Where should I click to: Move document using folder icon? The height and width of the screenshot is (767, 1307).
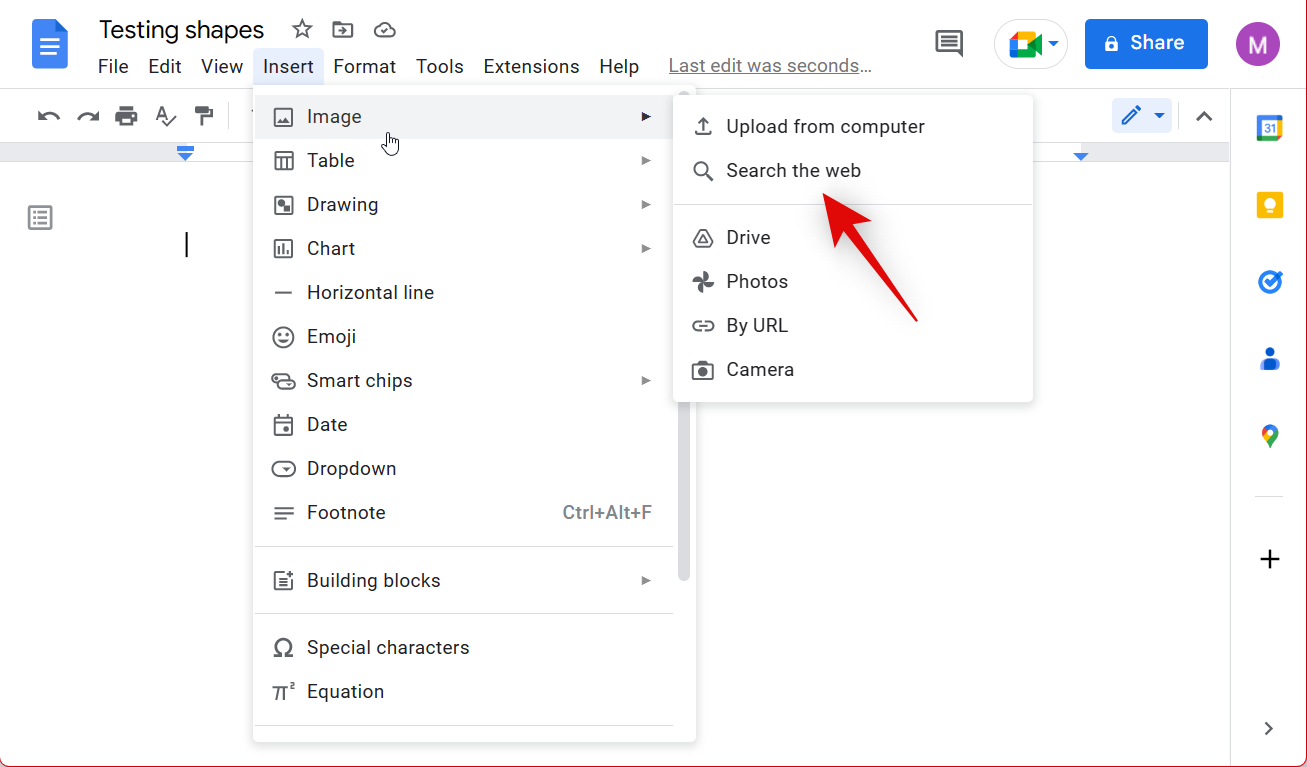343,29
